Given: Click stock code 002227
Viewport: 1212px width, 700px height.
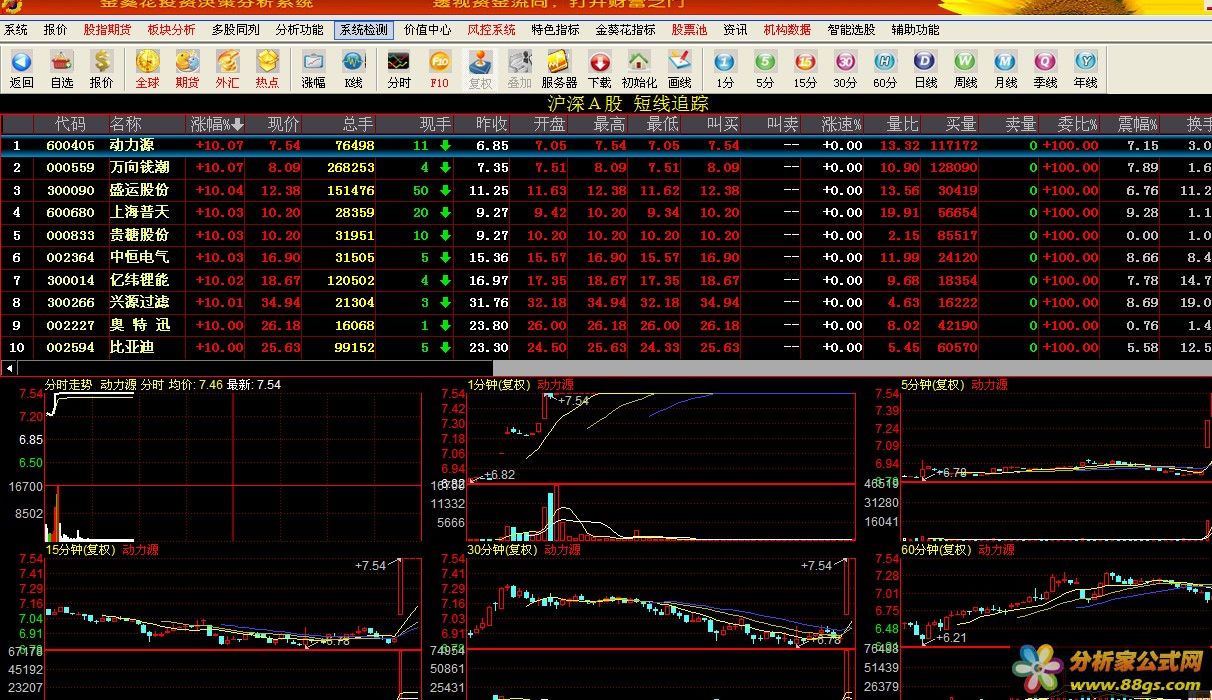Looking at the screenshot, I should (x=70, y=325).
